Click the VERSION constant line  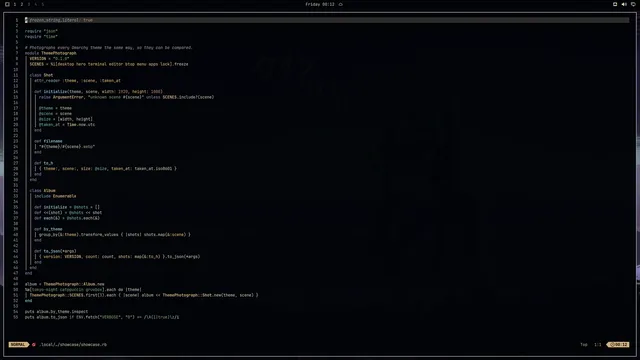49,58
